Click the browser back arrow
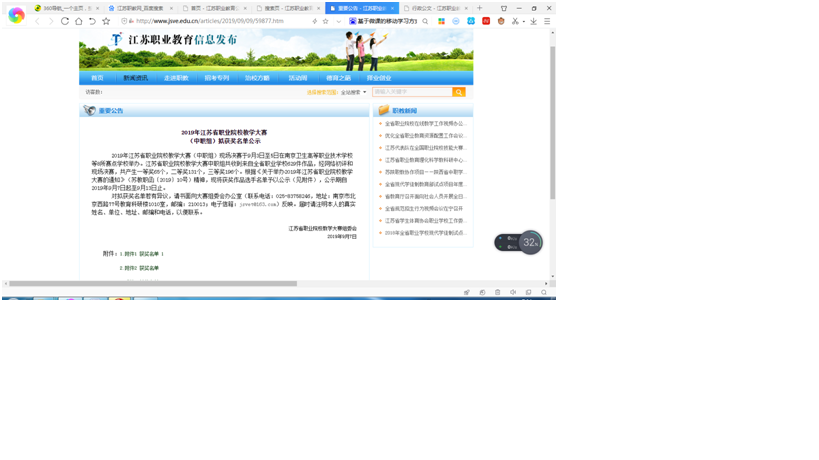 point(37,21)
